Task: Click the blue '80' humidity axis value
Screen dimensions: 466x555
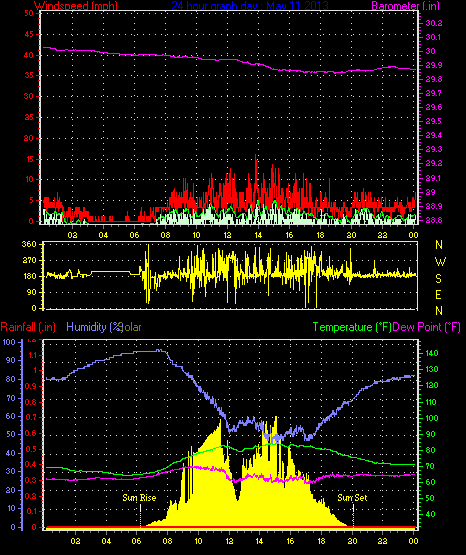Action: click(11, 379)
